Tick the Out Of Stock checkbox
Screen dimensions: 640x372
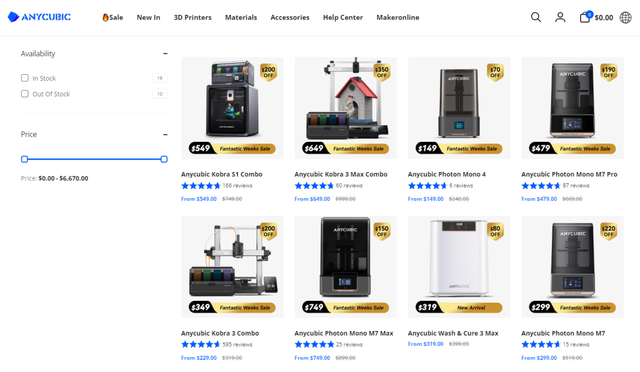click(x=25, y=94)
